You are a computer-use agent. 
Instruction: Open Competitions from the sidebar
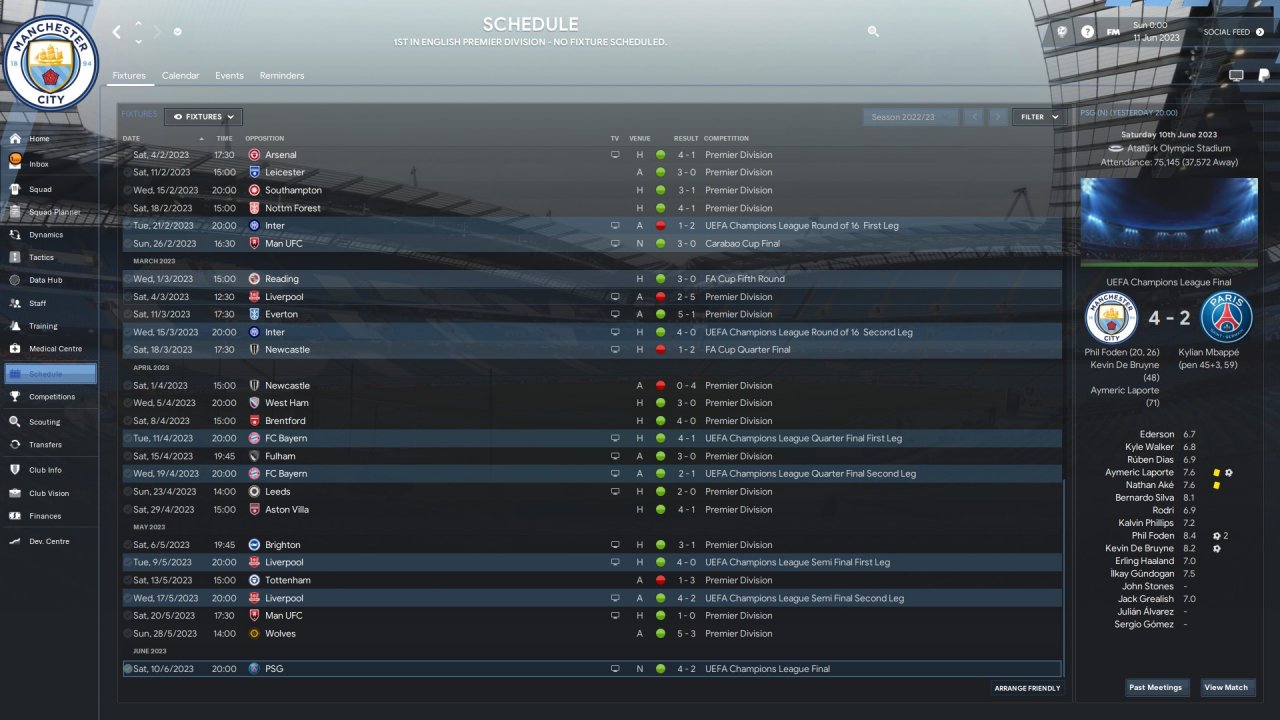[x=50, y=397]
